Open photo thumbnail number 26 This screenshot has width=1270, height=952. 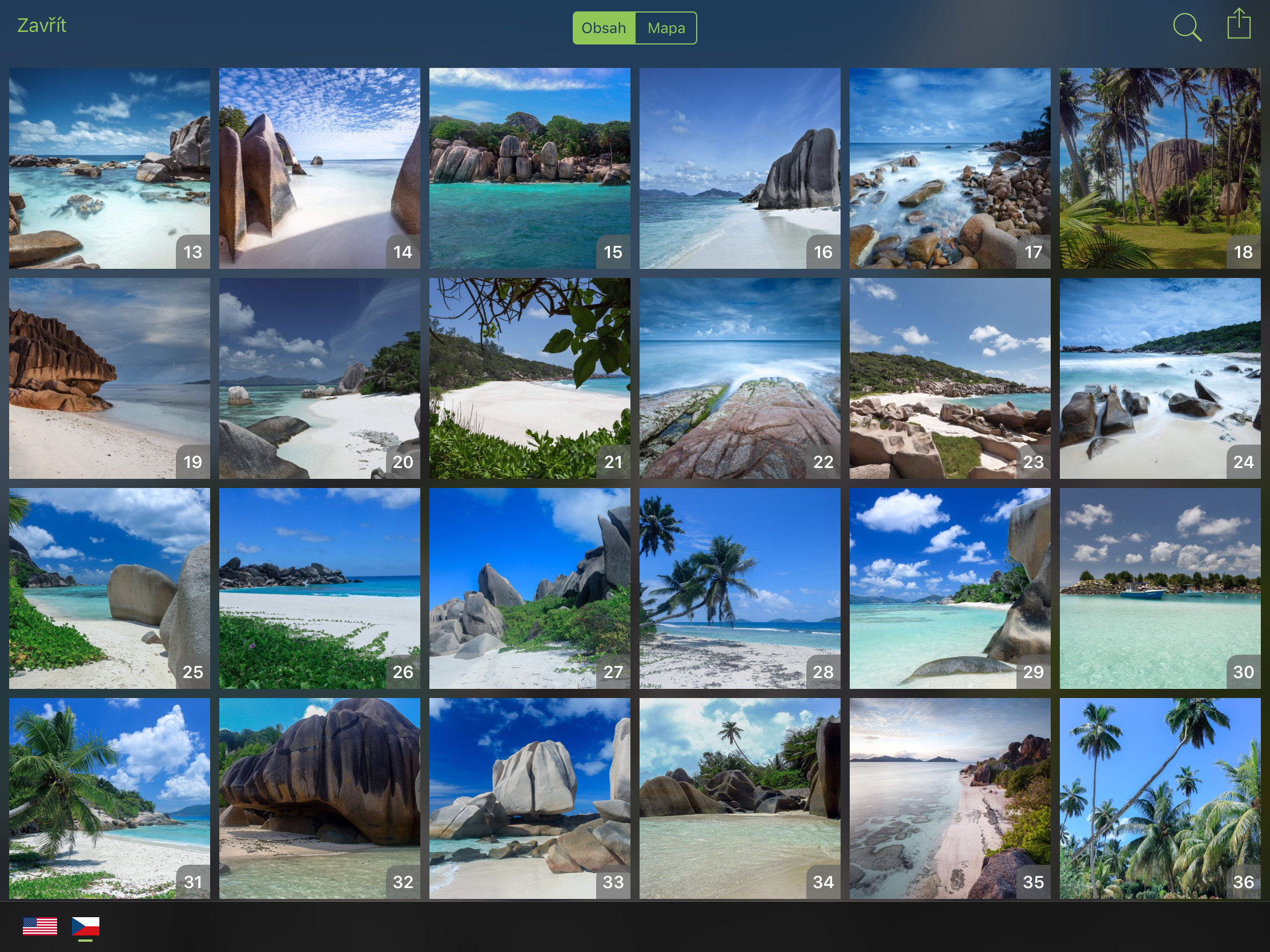(319, 588)
